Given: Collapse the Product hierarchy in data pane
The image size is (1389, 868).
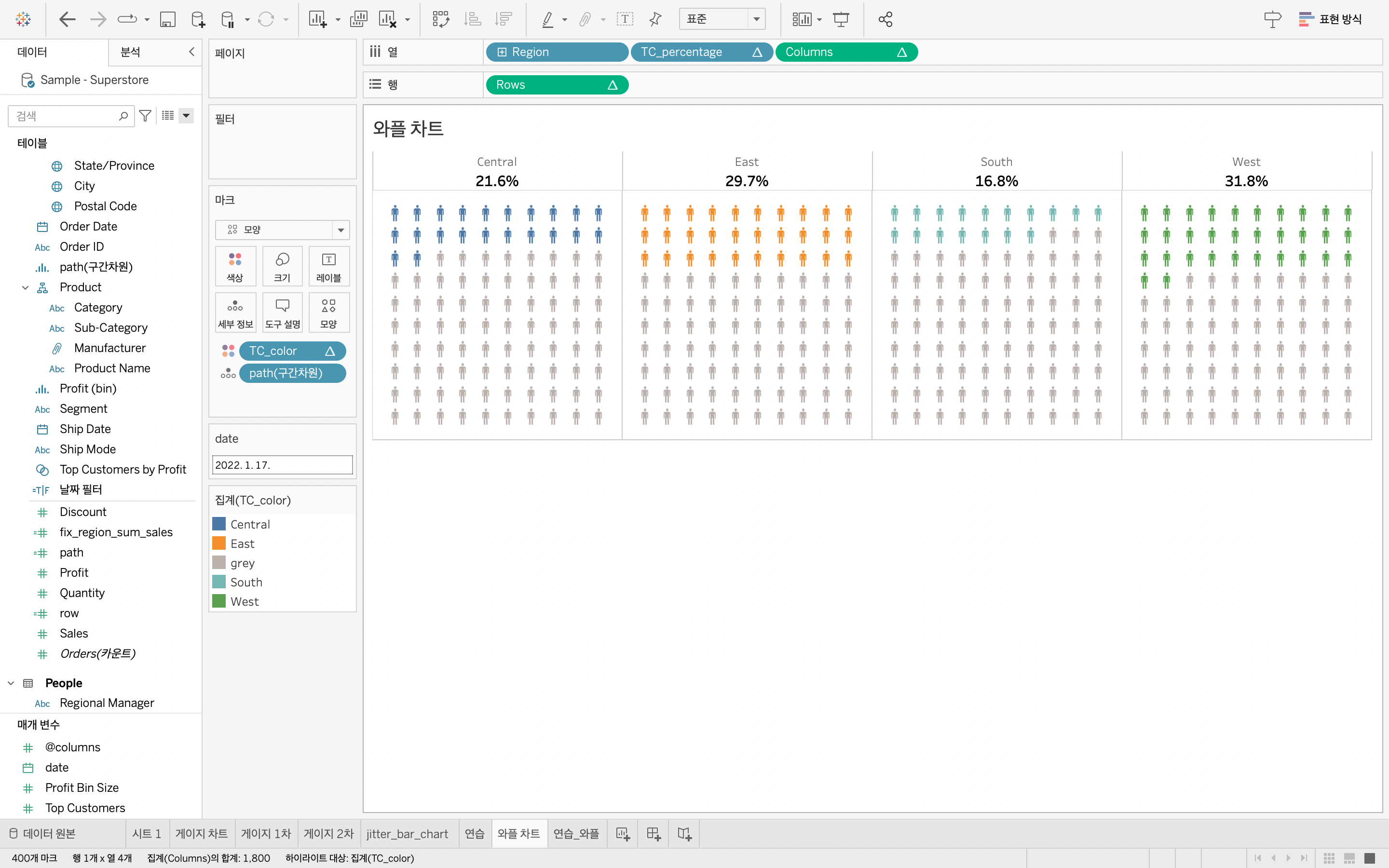Looking at the screenshot, I should click(x=25, y=287).
